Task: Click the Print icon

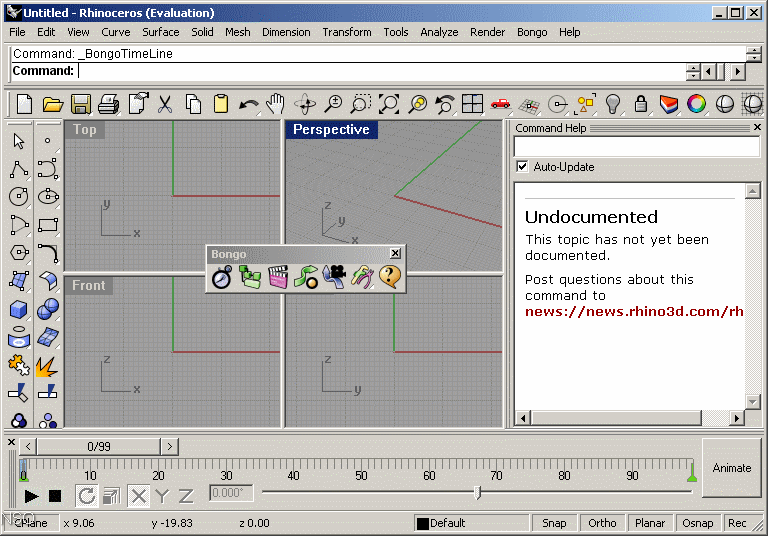Action: click(x=109, y=104)
